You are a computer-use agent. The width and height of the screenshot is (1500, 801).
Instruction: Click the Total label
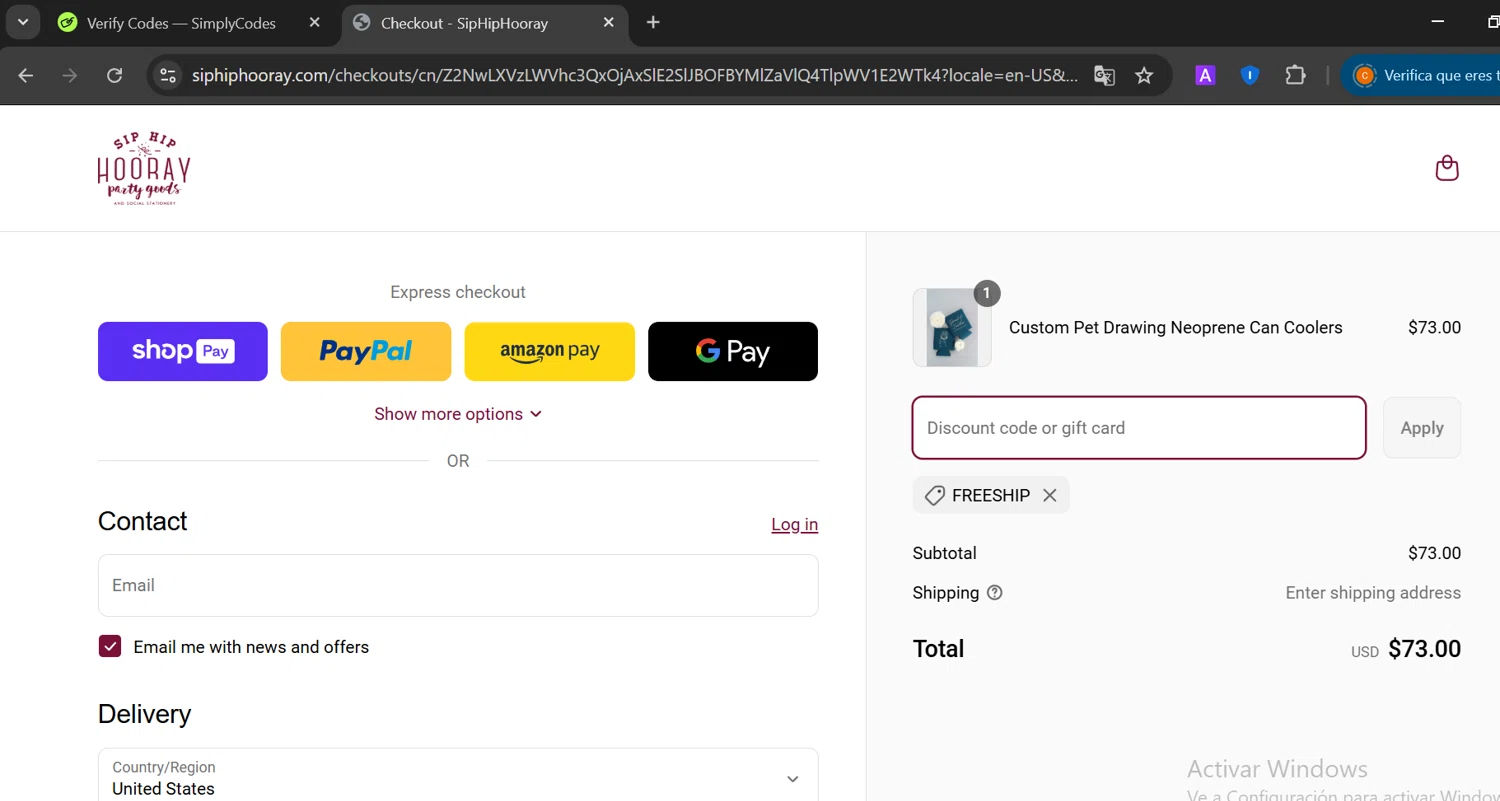[x=939, y=649]
